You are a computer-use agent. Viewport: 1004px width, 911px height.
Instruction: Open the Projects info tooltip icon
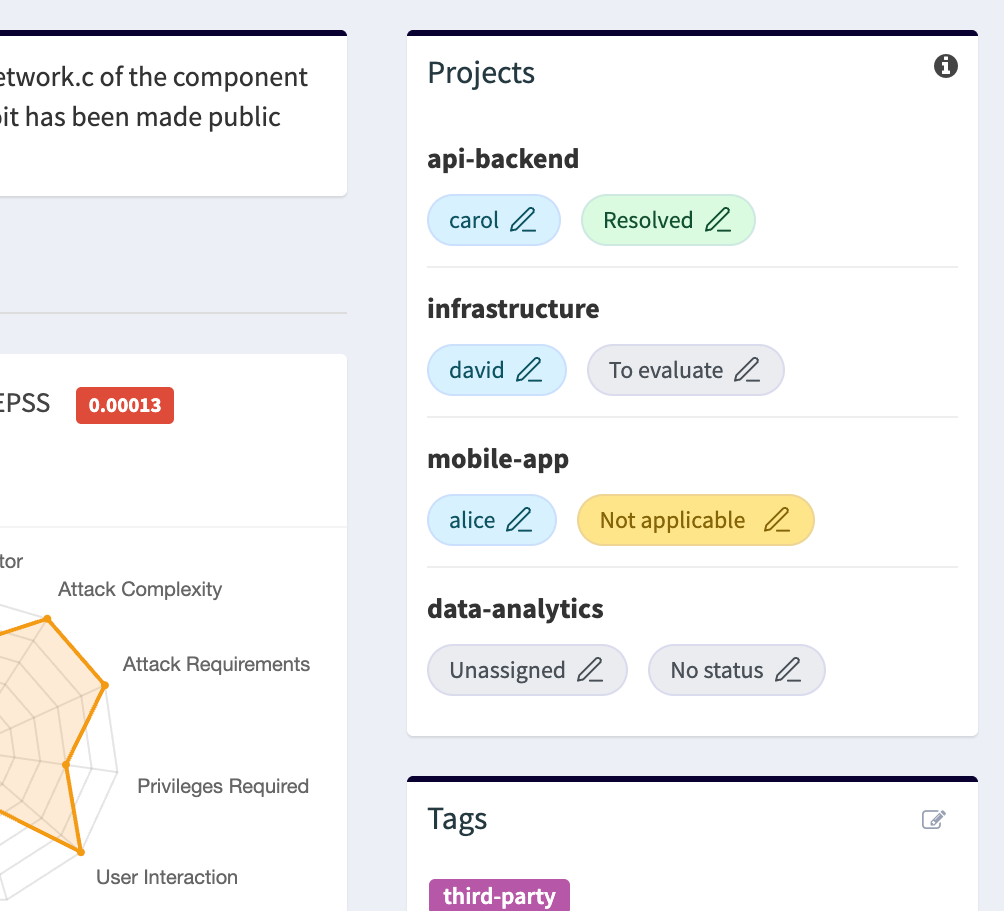pyautogui.click(x=945, y=66)
